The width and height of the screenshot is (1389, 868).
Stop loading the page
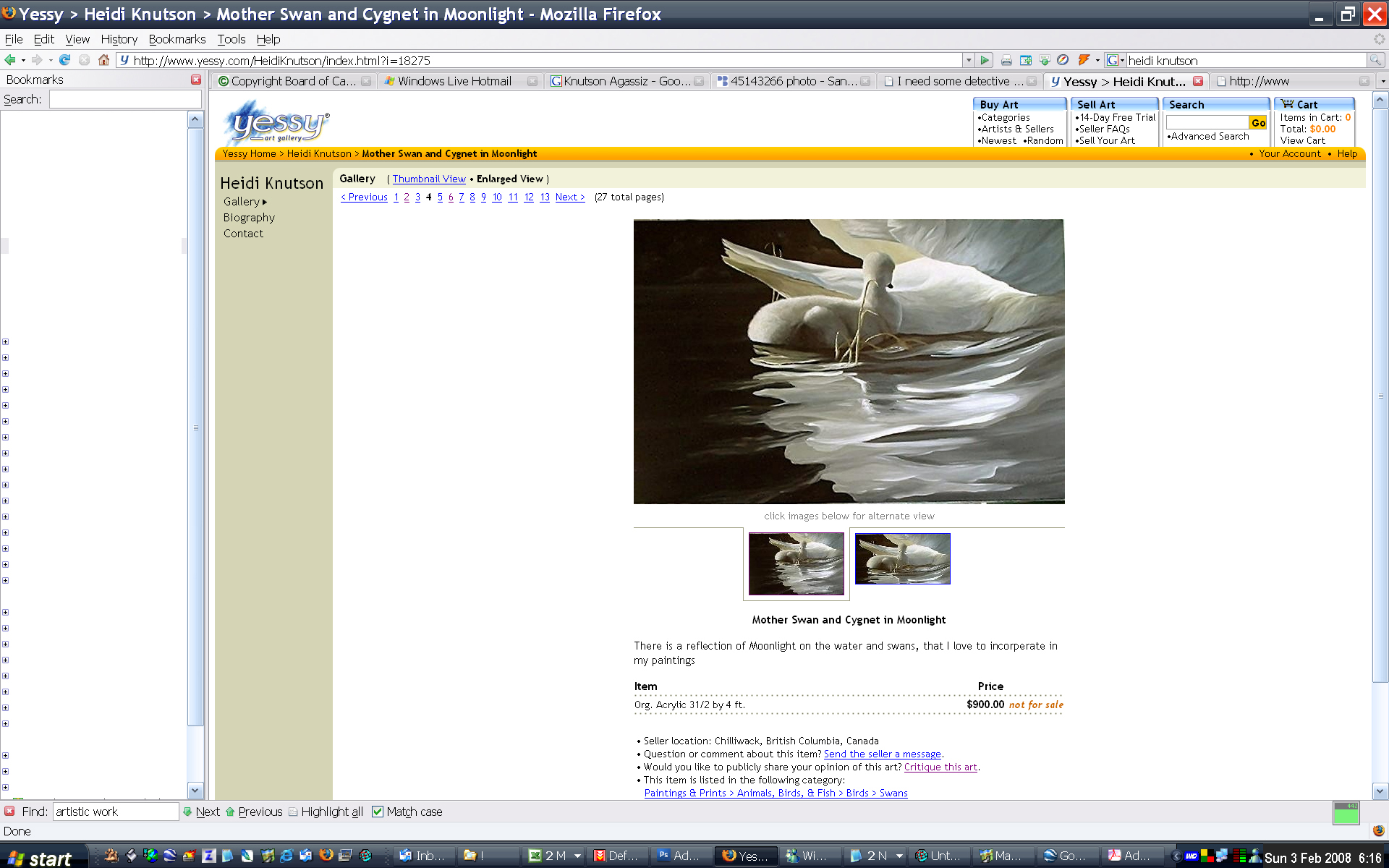tap(84, 60)
